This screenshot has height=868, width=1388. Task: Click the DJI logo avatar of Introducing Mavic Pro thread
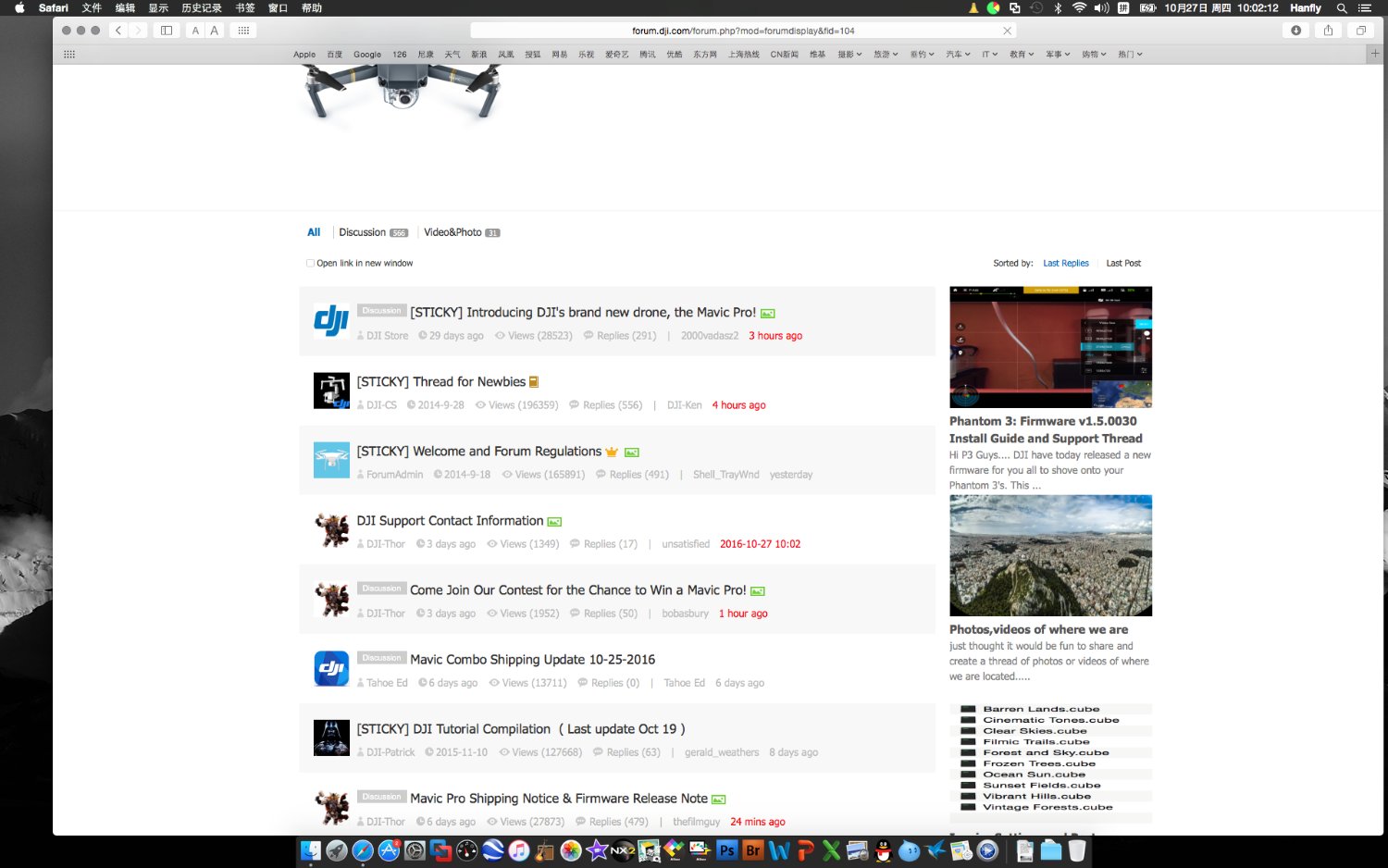coord(331,320)
